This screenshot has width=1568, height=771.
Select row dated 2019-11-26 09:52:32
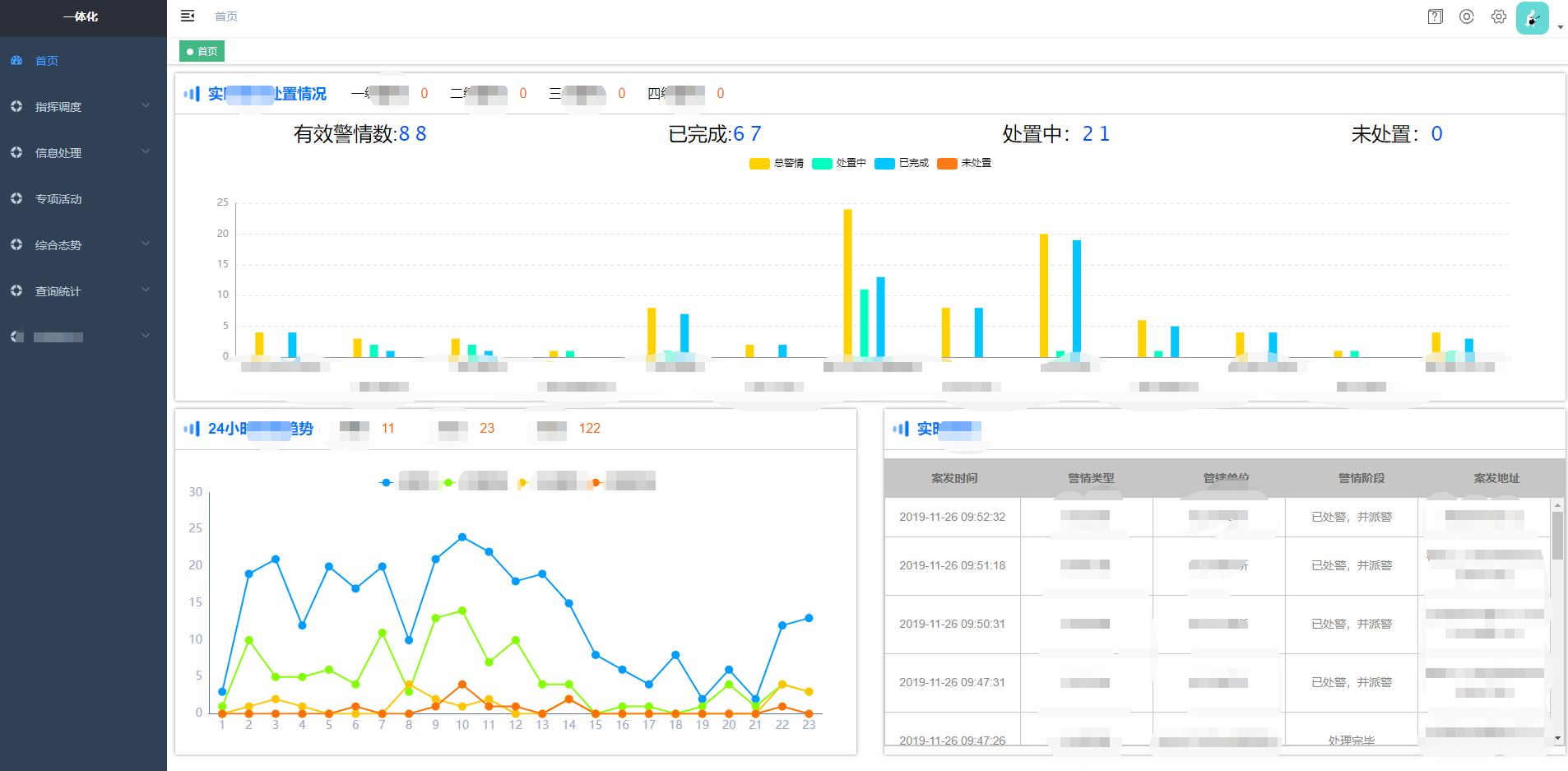click(x=1218, y=517)
